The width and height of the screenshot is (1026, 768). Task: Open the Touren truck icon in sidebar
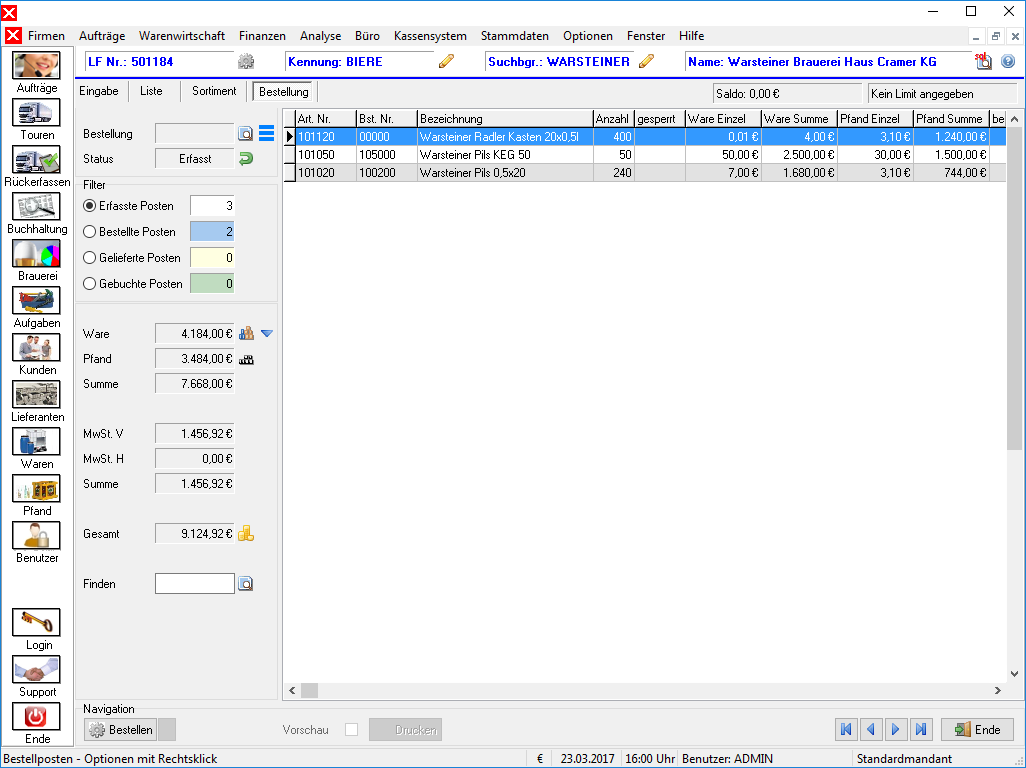36,113
